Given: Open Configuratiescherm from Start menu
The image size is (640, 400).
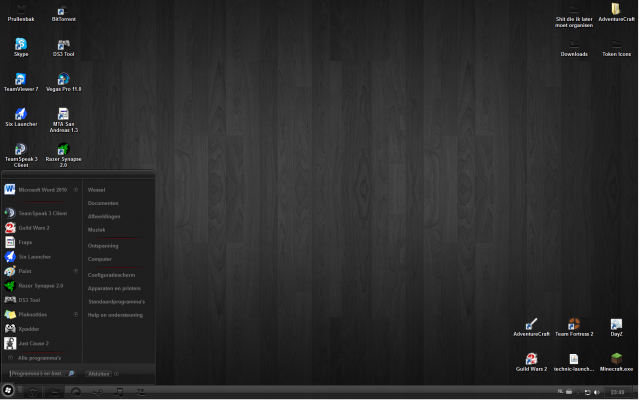Looking at the screenshot, I should pos(111,274).
